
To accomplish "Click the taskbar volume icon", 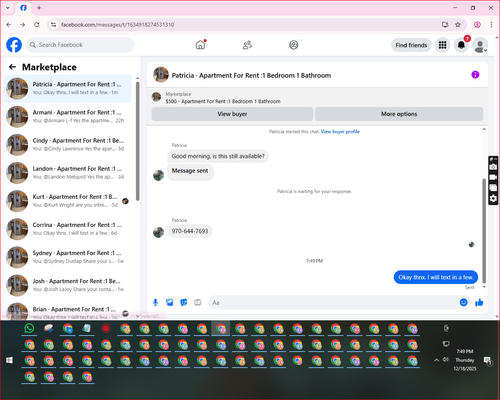I will (446, 360).
